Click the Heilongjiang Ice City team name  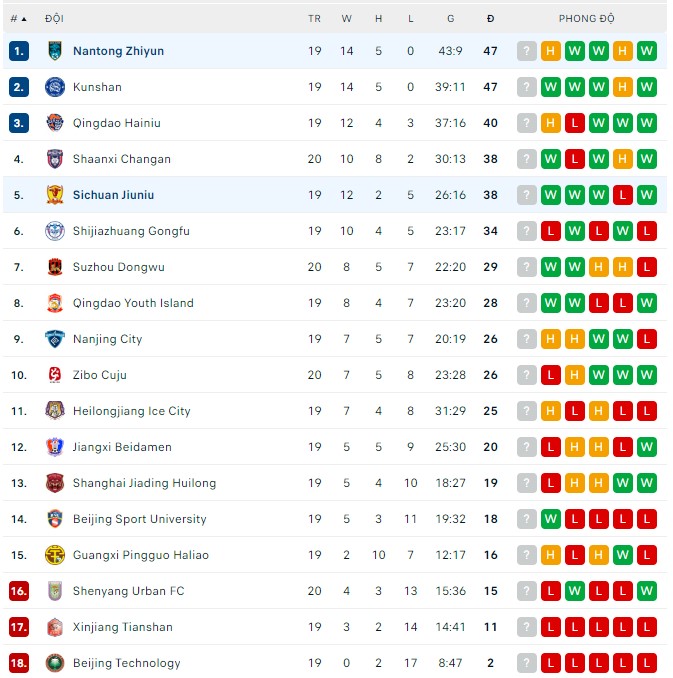tap(131, 411)
